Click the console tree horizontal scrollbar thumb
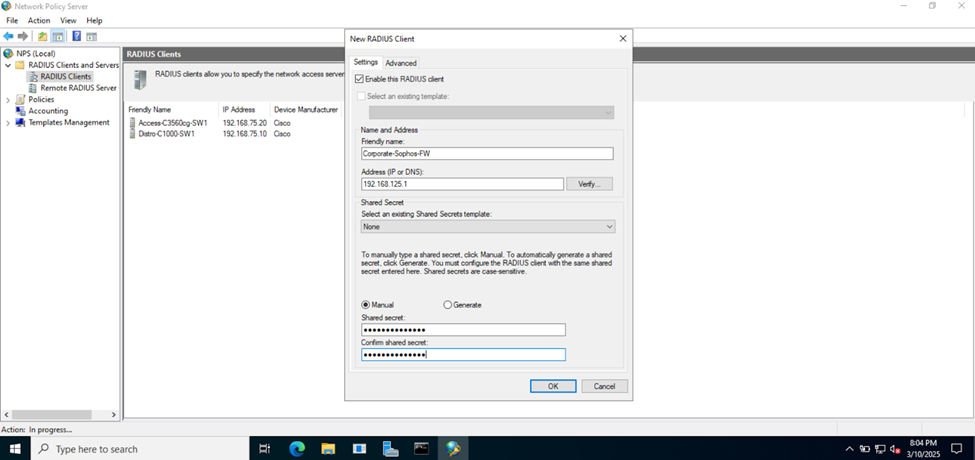 [x=52, y=415]
